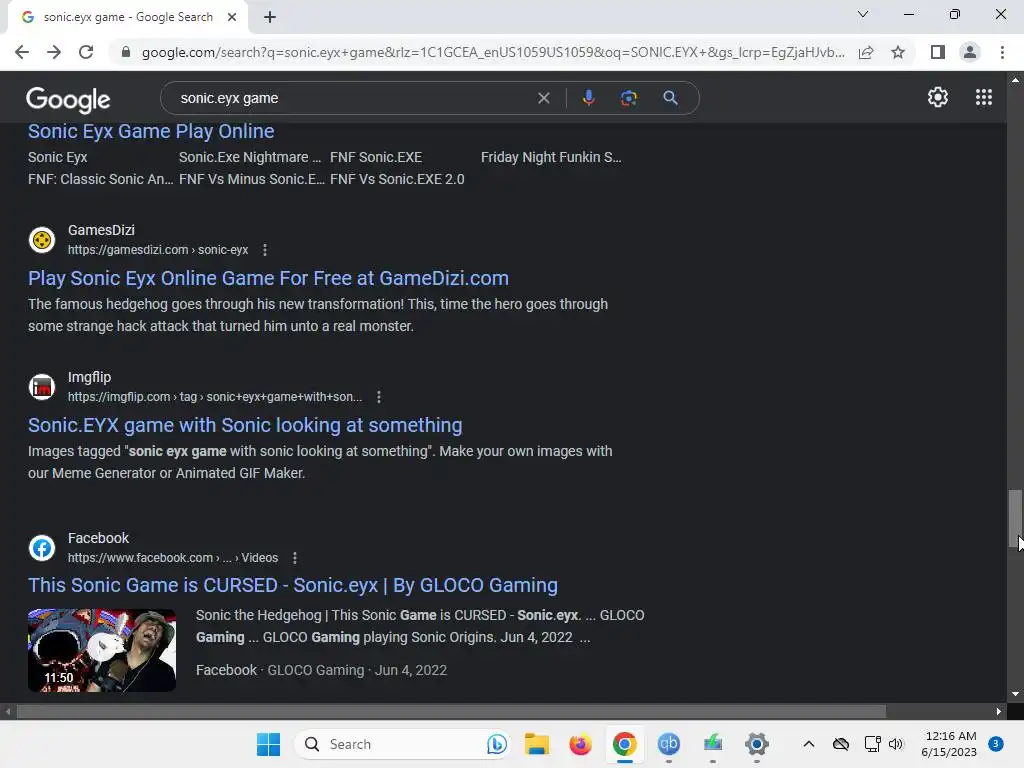This screenshot has width=1024, height=768.
Task: Select the sonic.eyx game browser tab
Action: pos(128,17)
